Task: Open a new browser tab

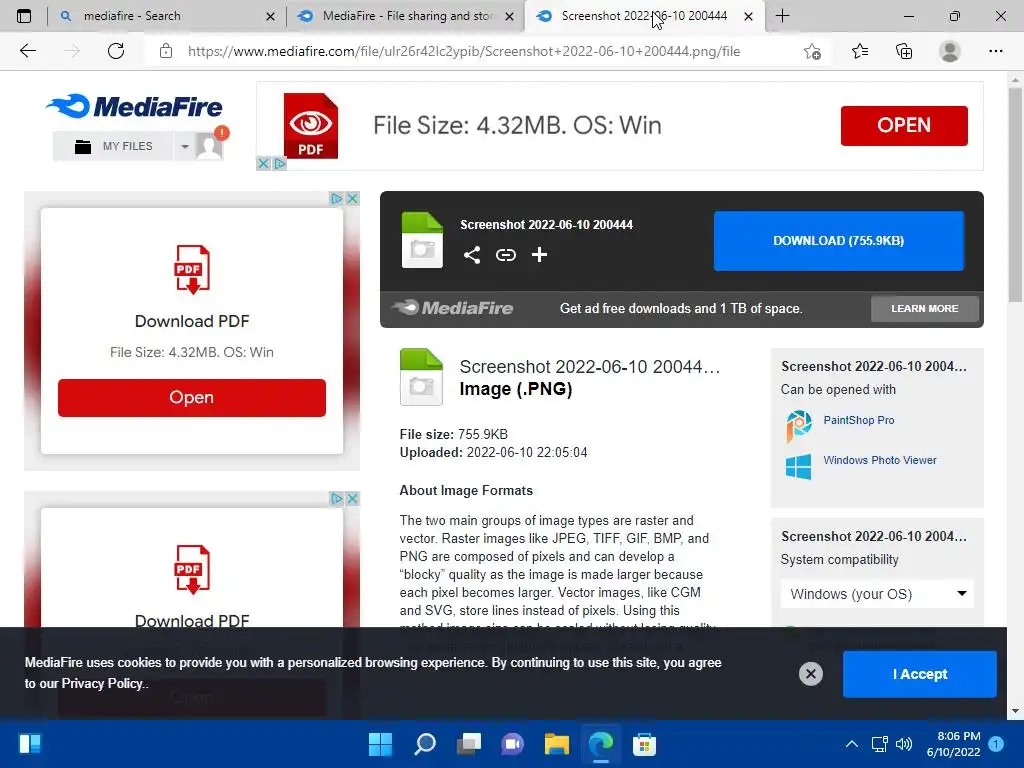Action: coord(782,16)
